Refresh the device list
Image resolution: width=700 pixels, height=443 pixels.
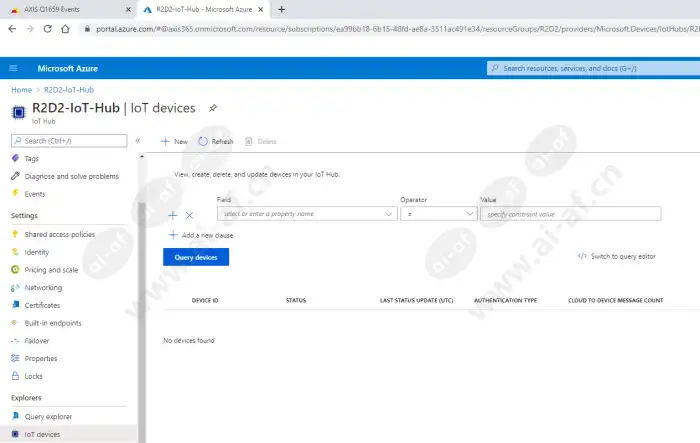(x=216, y=142)
